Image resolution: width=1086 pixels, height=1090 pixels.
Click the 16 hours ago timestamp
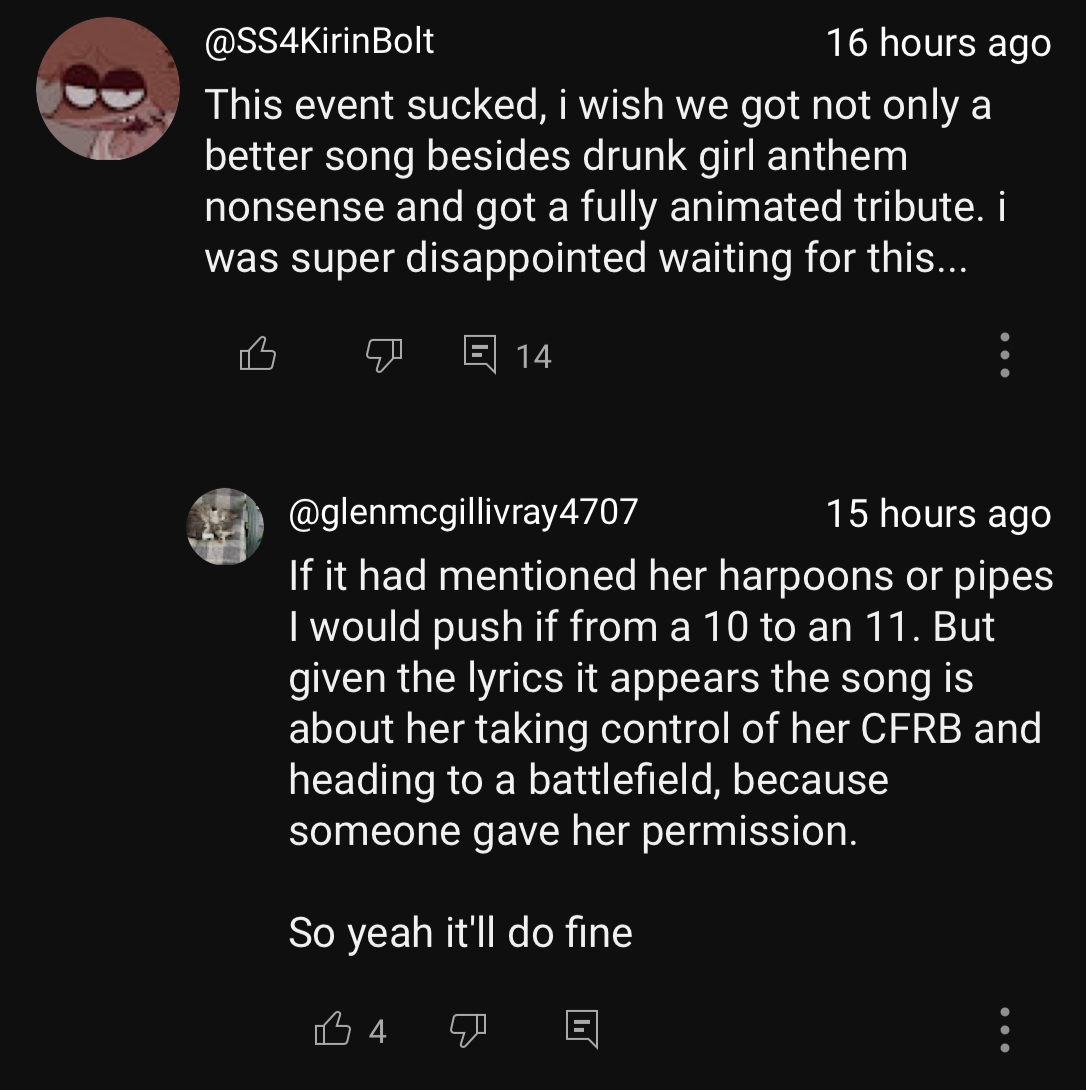pyautogui.click(x=938, y=43)
